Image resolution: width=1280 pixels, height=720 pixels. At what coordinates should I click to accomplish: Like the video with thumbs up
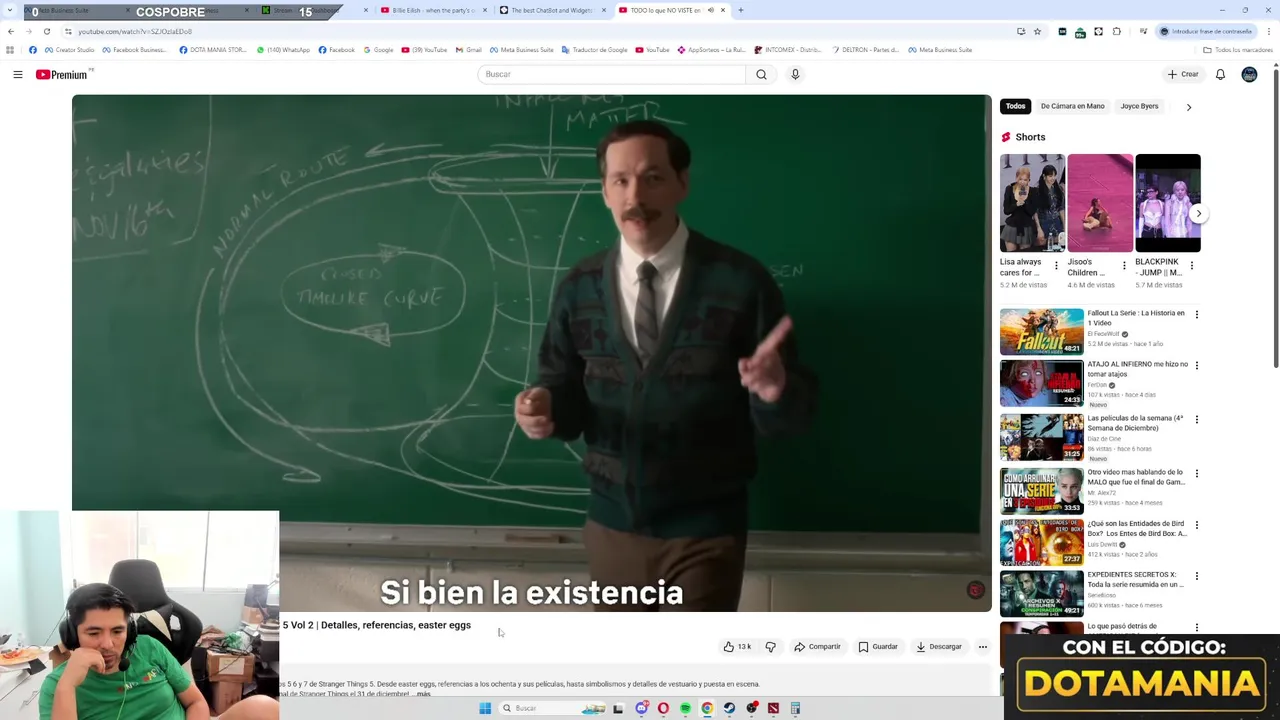(x=737, y=647)
